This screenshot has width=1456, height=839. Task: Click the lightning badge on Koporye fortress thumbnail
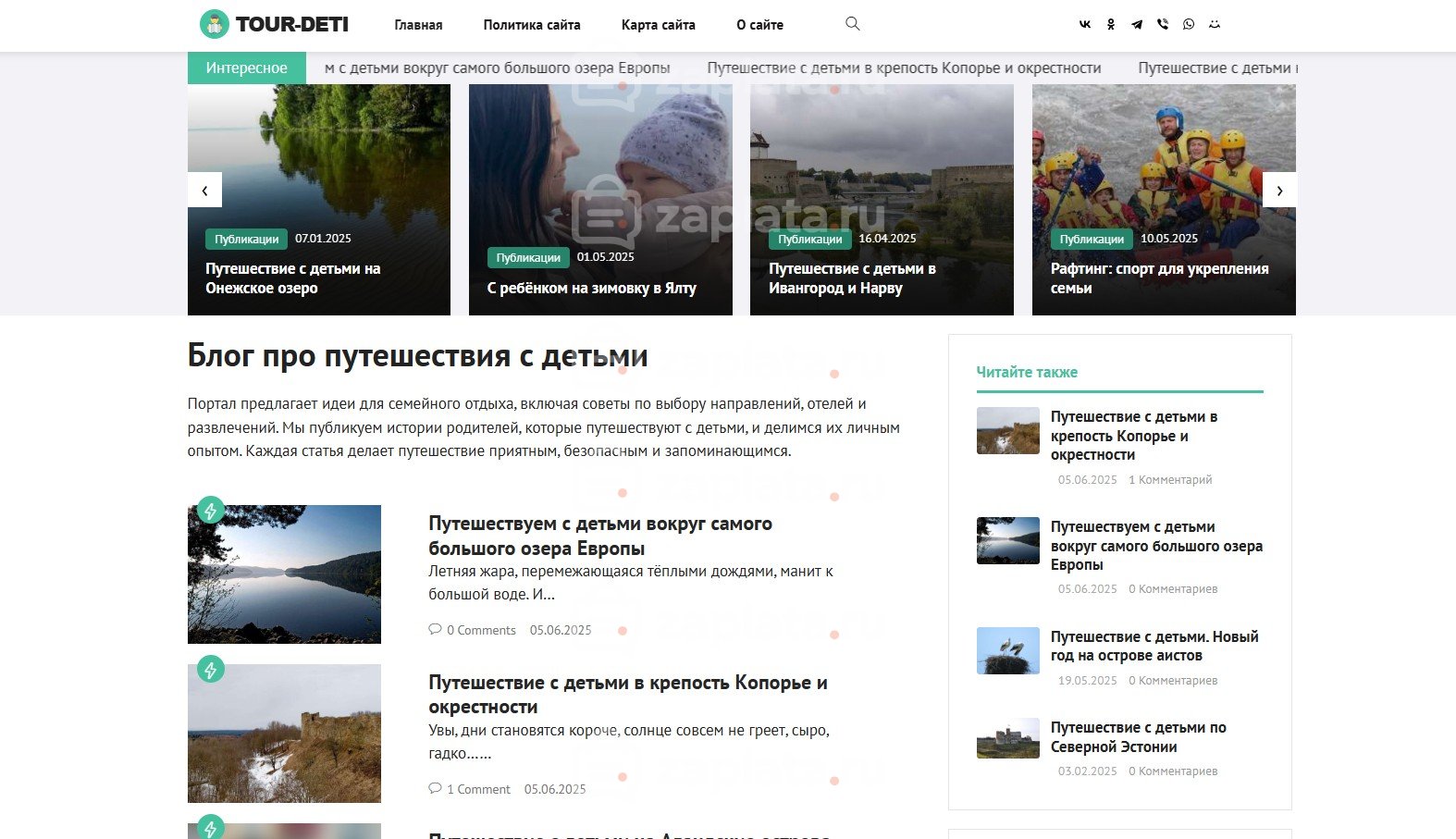pos(211,669)
